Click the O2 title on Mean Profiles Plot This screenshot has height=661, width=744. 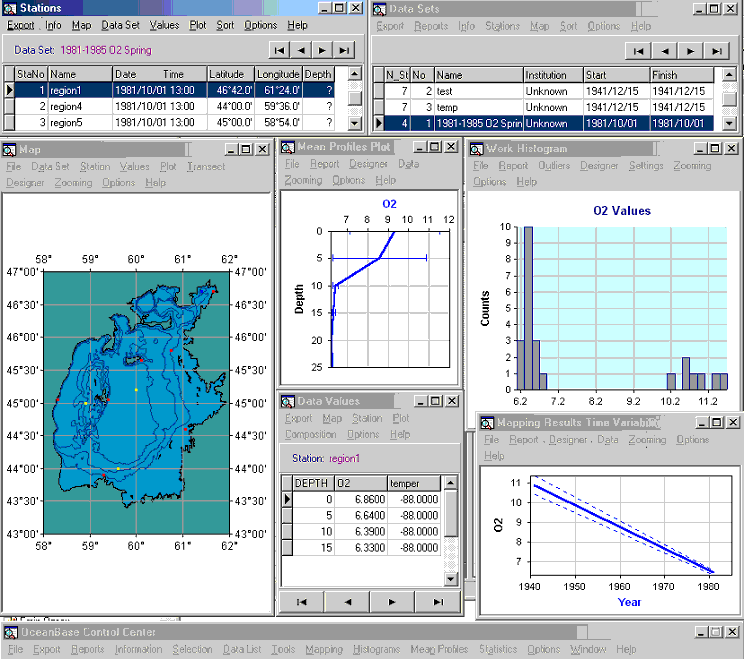click(x=389, y=205)
